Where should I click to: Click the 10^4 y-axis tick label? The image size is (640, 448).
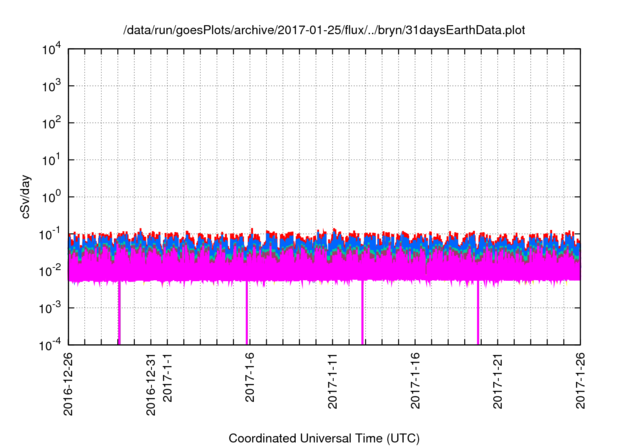pyautogui.click(x=51, y=50)
